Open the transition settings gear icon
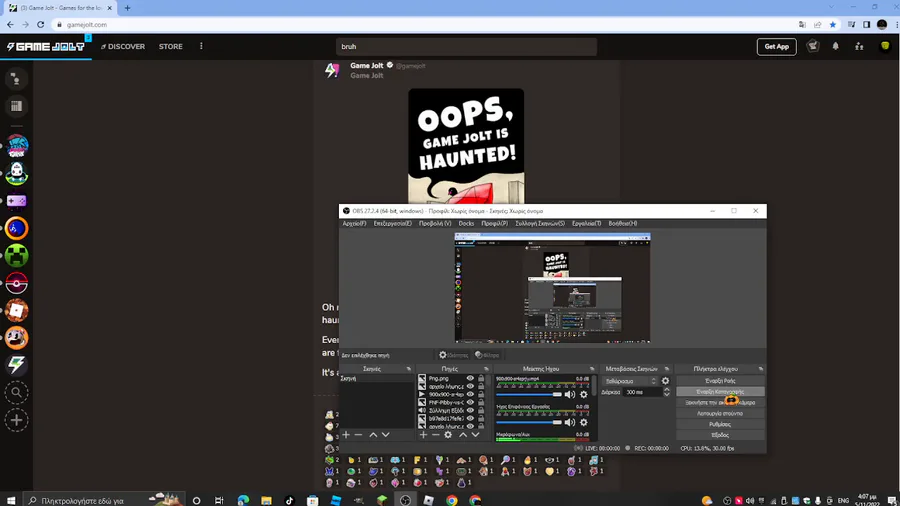This screenshot has width=900, height=506. [x=665, y=381]
